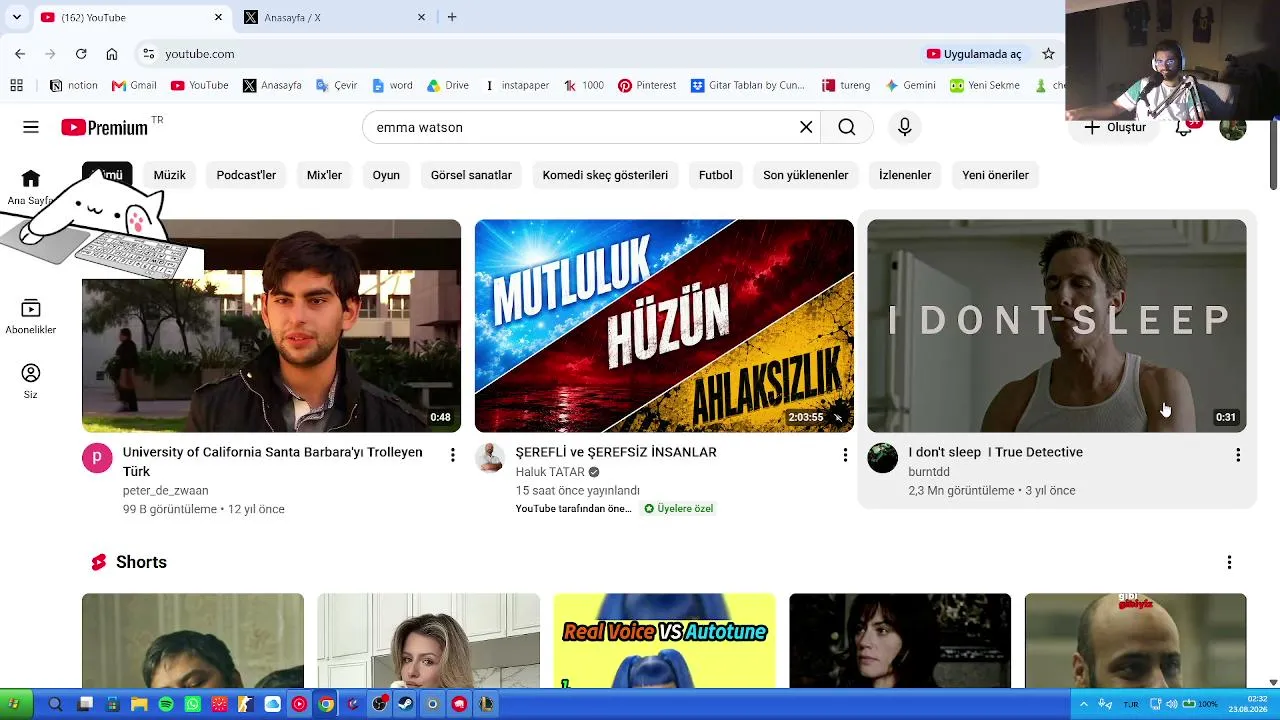
Task: Open the Gmail bookmark
Action: [134, 85]
